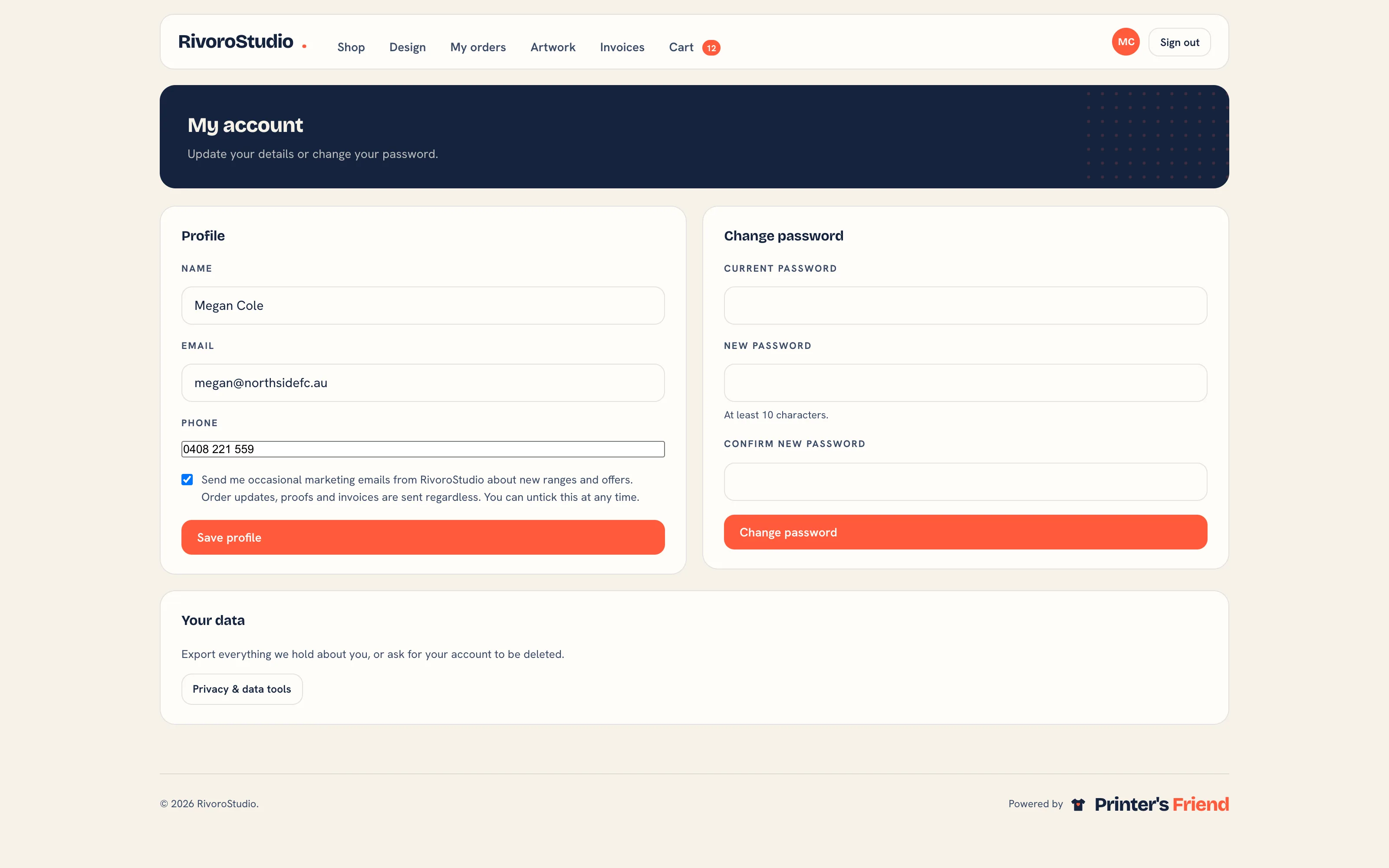Click Save profile button

pos(423,537)
